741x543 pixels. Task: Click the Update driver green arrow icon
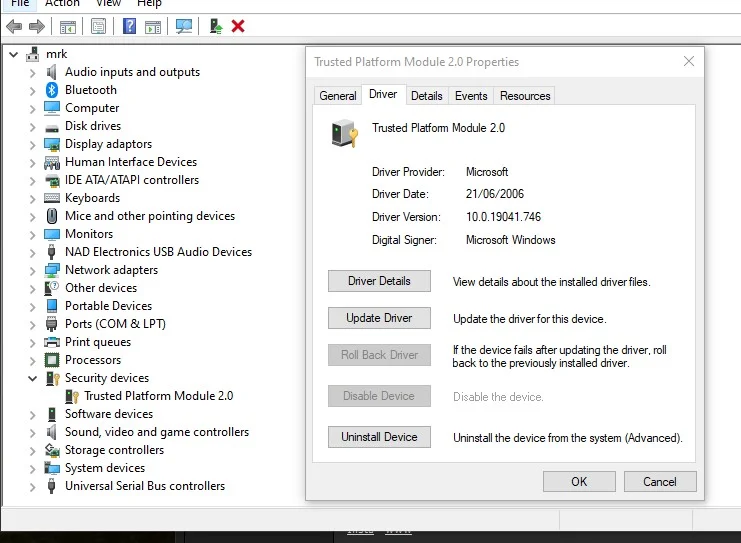[x=215, y=26]
